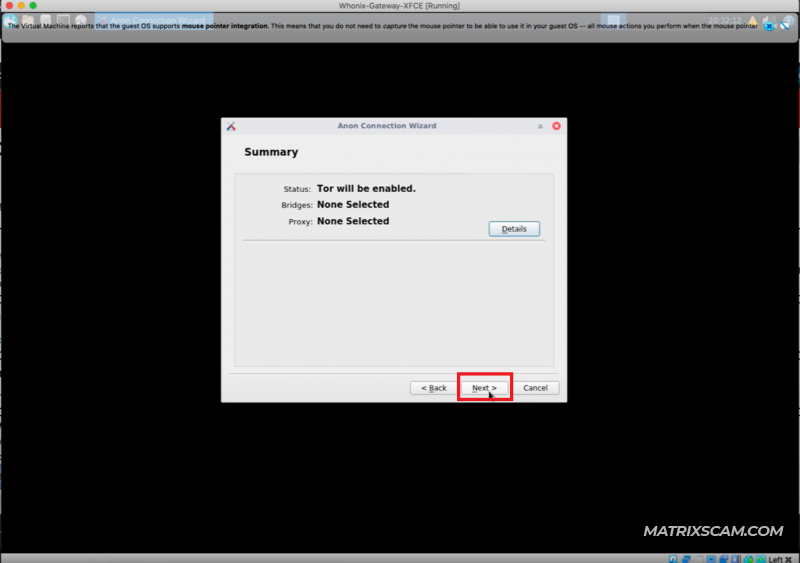Click the Bridges 'None Selected' value

[x=353, y=205]
